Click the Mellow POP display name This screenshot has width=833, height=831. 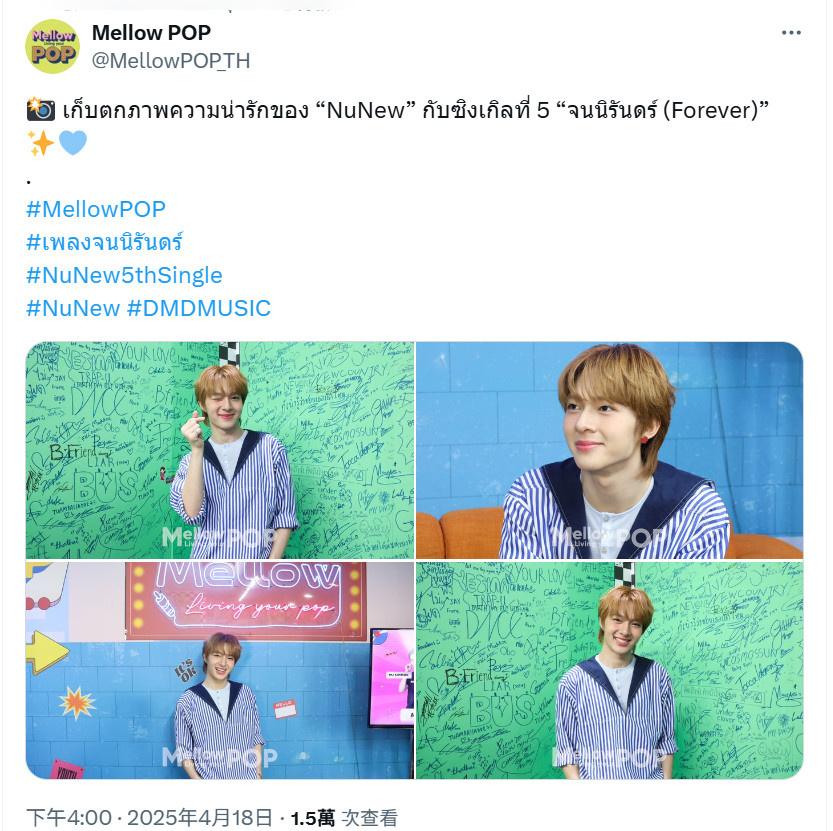151,33
